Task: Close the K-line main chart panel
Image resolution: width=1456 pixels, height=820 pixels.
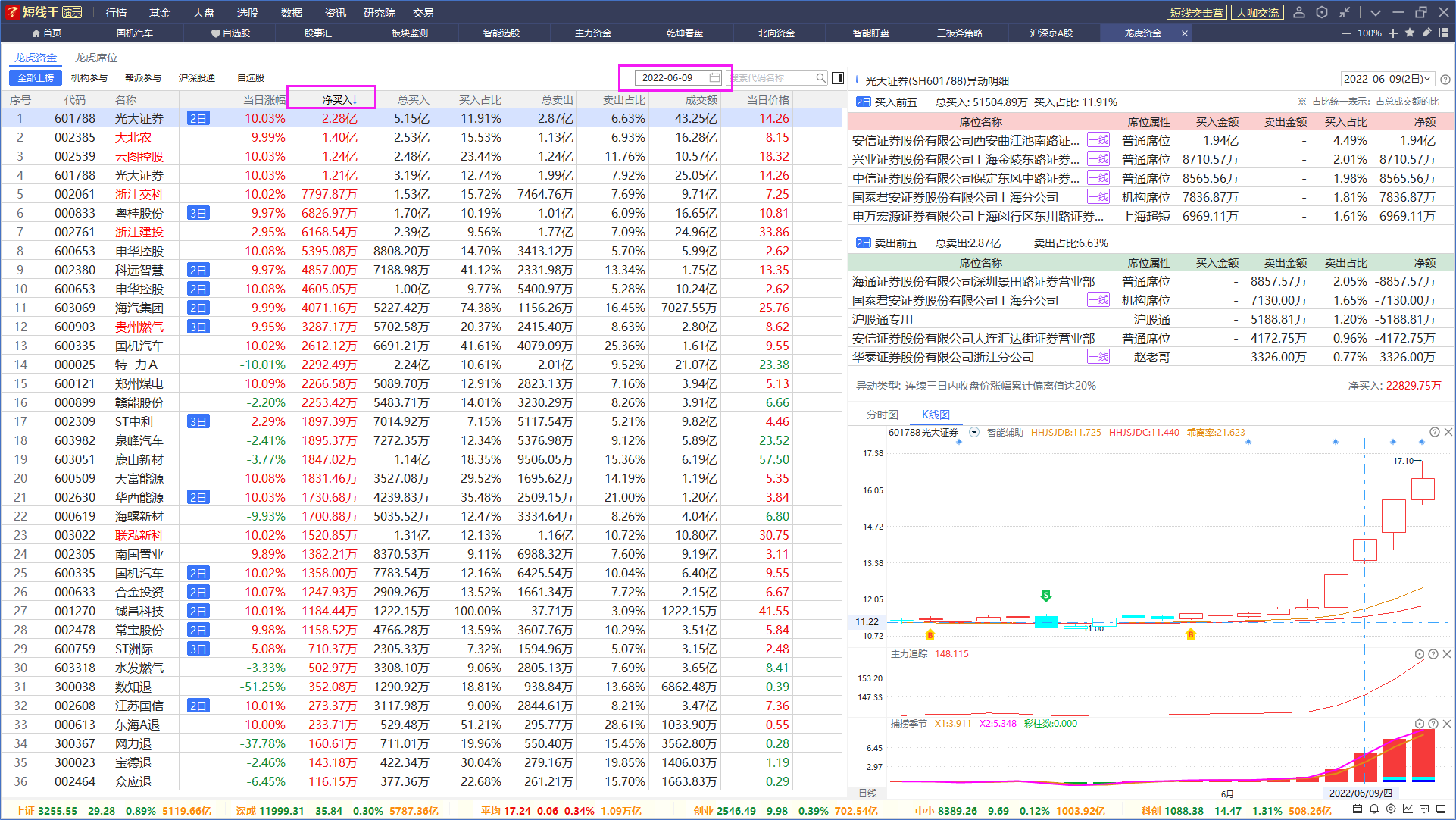Action: click(1448, 432)
